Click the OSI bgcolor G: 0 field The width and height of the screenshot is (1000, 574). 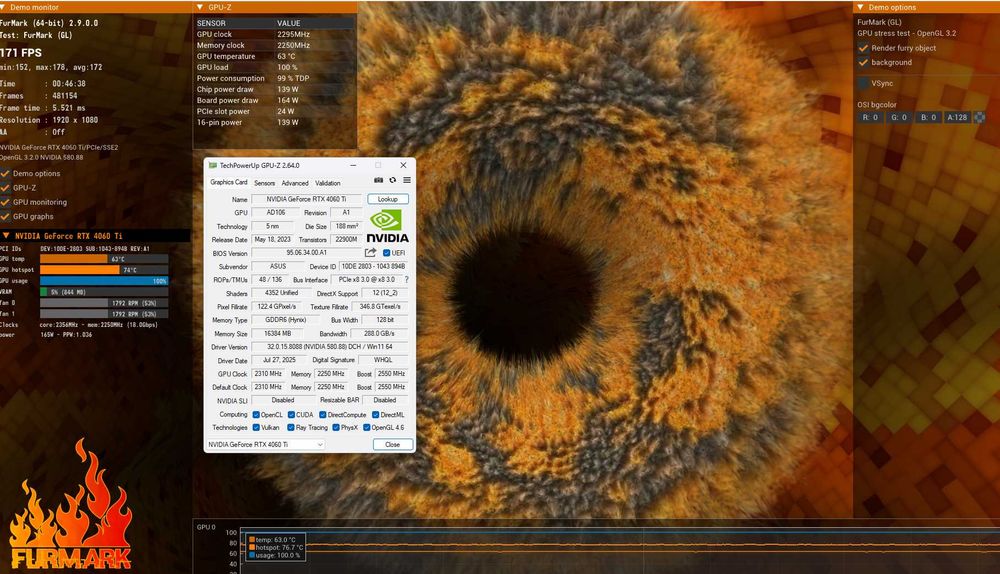tap(899, 117)
